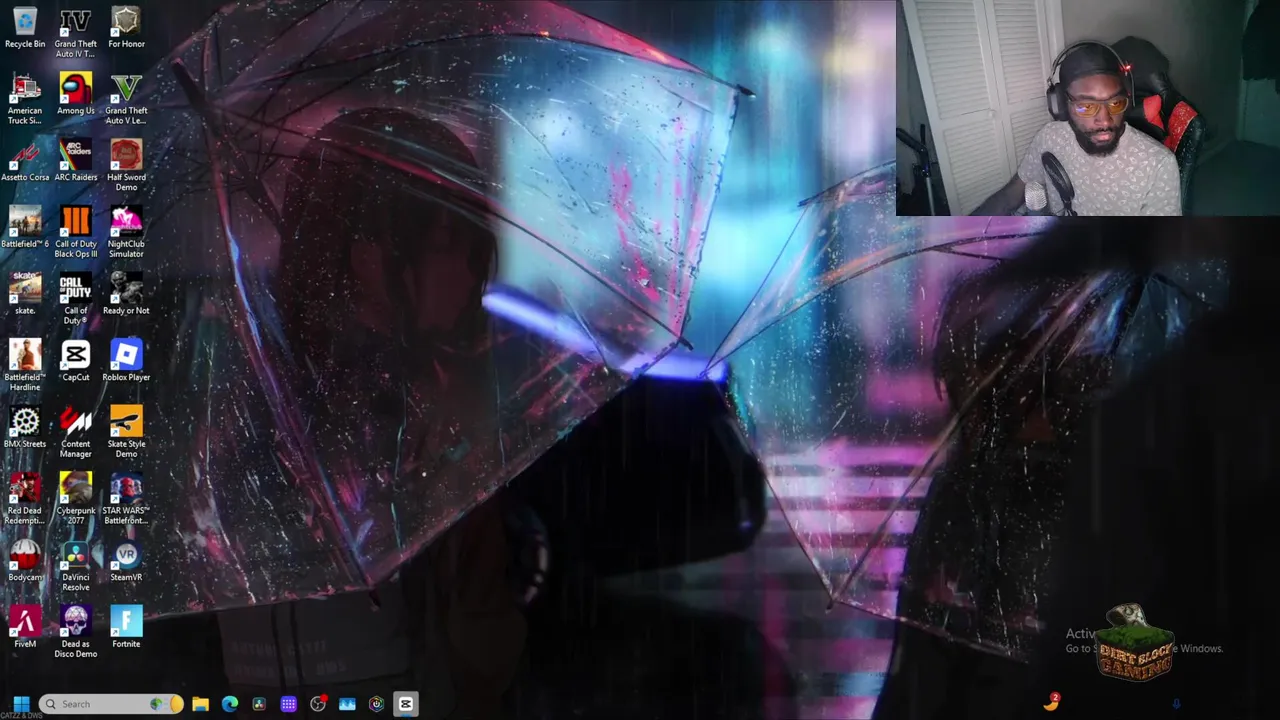Open DaVinci Resolve from the taskbar
This screenshot has width=1280, height=720.
(259, 704)
